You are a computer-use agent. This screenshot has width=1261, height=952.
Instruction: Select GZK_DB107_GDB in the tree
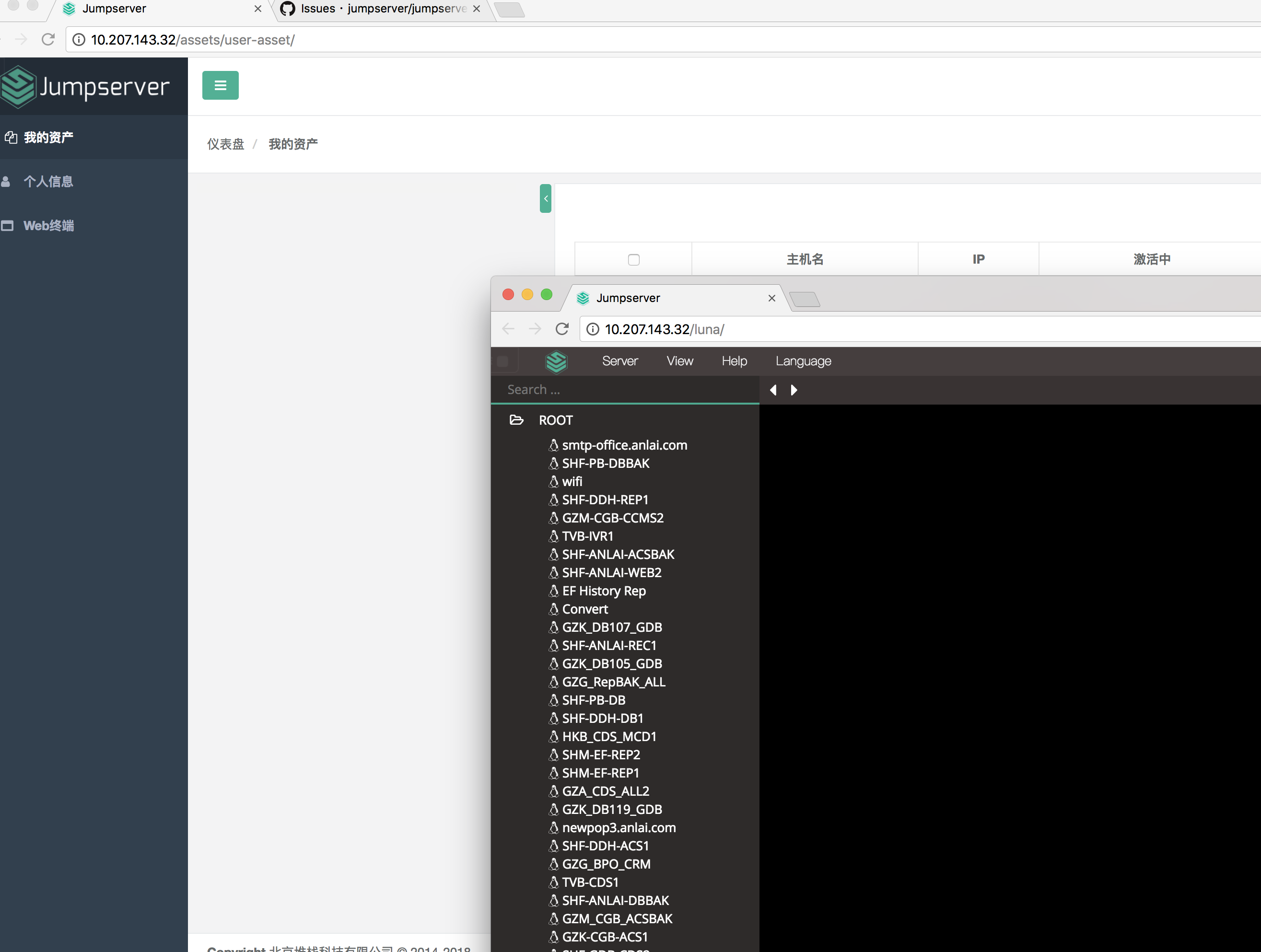coord(612,627)
